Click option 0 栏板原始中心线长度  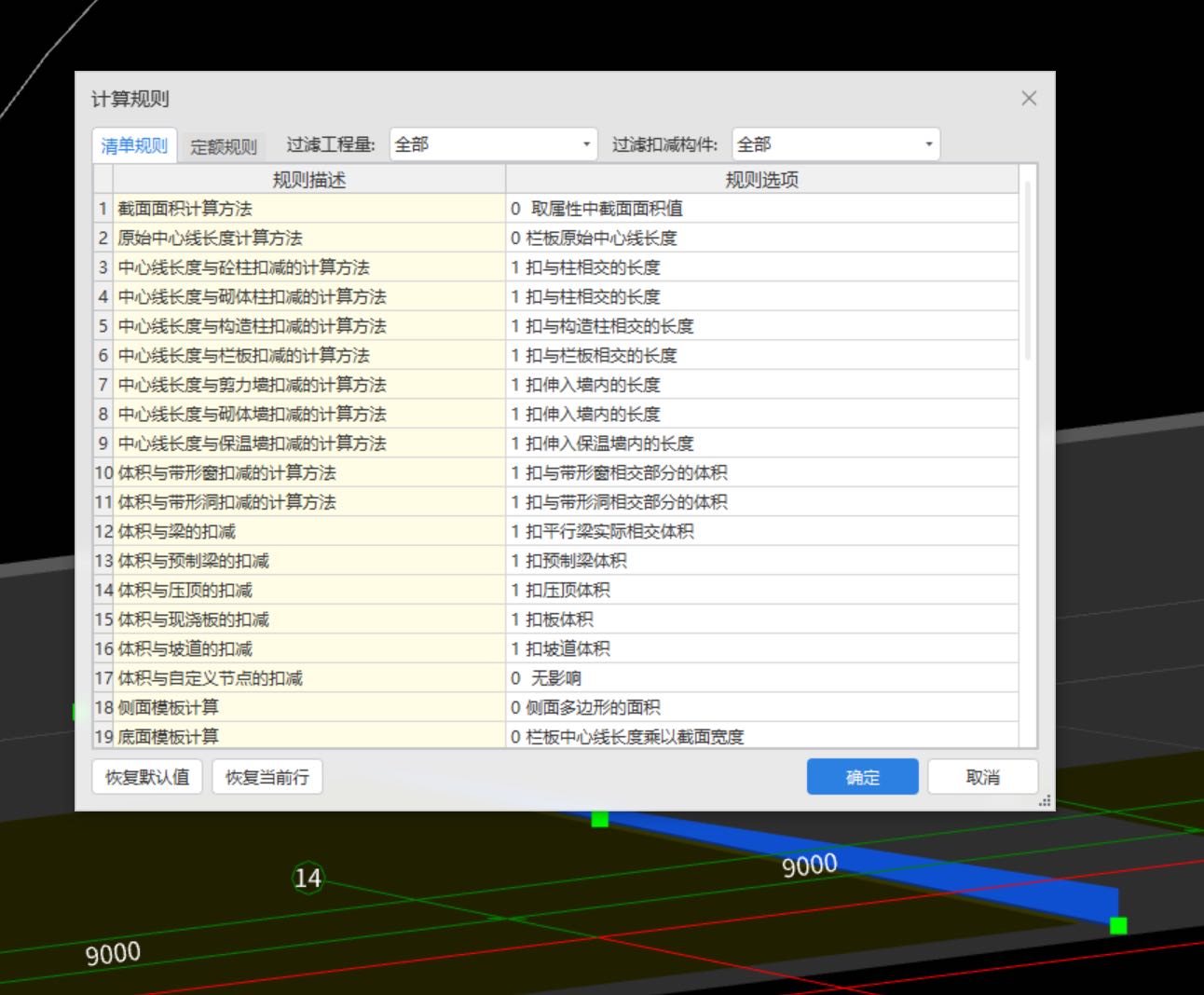tap(762, 238)
